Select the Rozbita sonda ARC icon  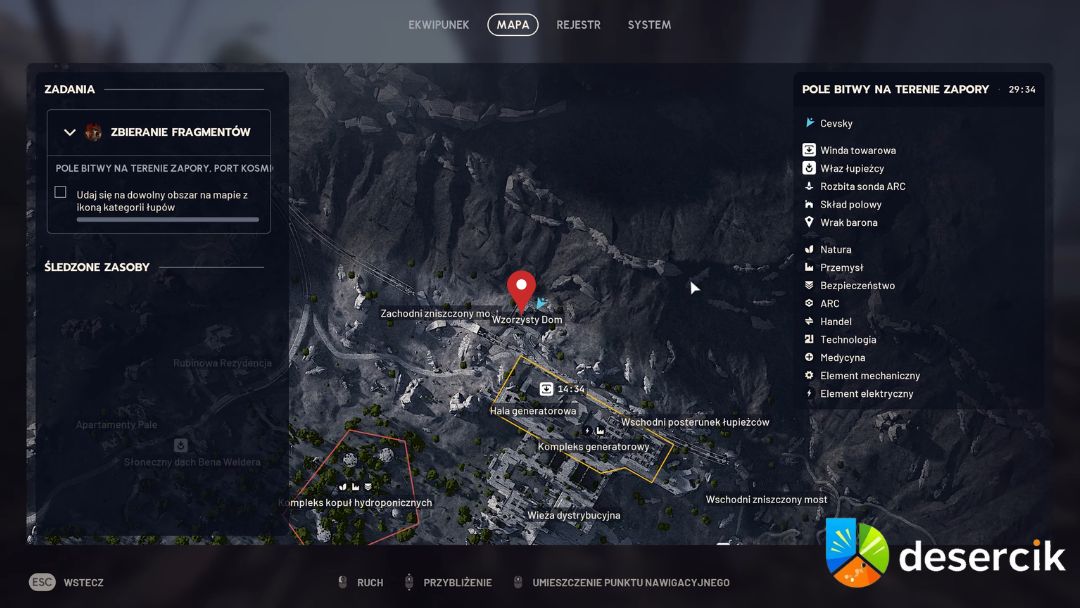point(810,186)
